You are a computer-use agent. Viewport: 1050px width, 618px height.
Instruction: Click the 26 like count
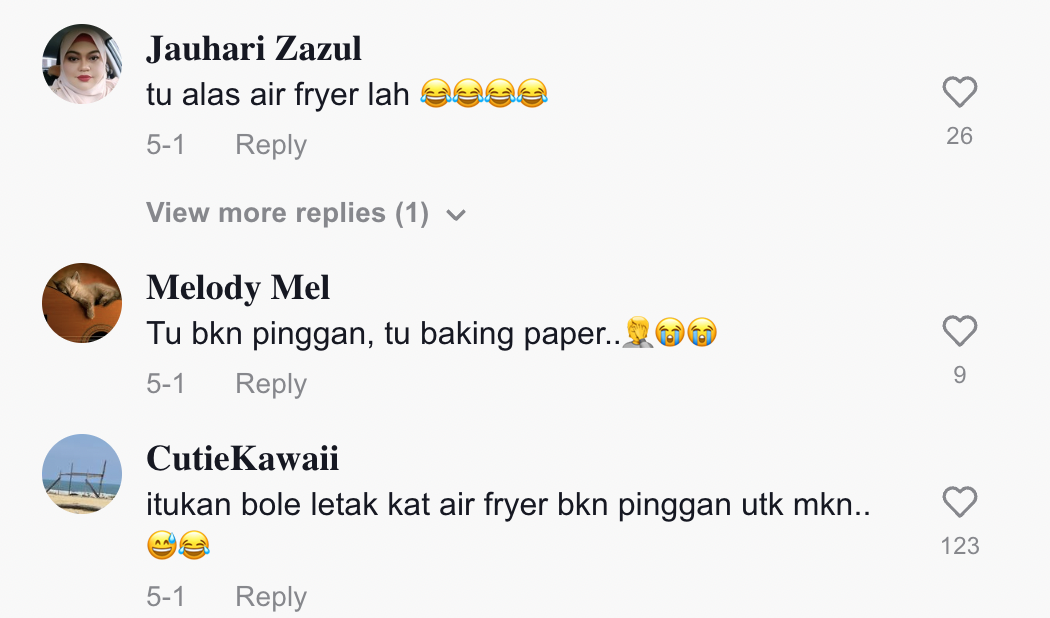[x=960, y=136]
